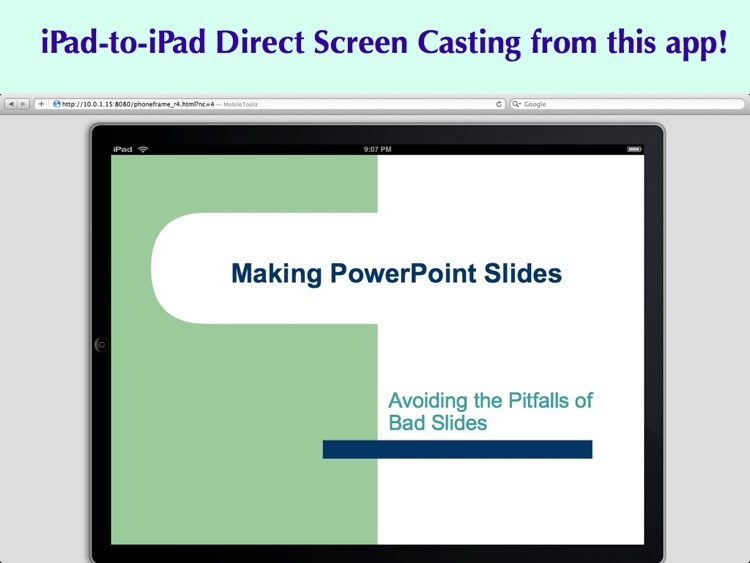The width and height of the screenshot is (750, 563).
Task: Click the 'iPad' carrier label in status bar
Action: point(122,149)
